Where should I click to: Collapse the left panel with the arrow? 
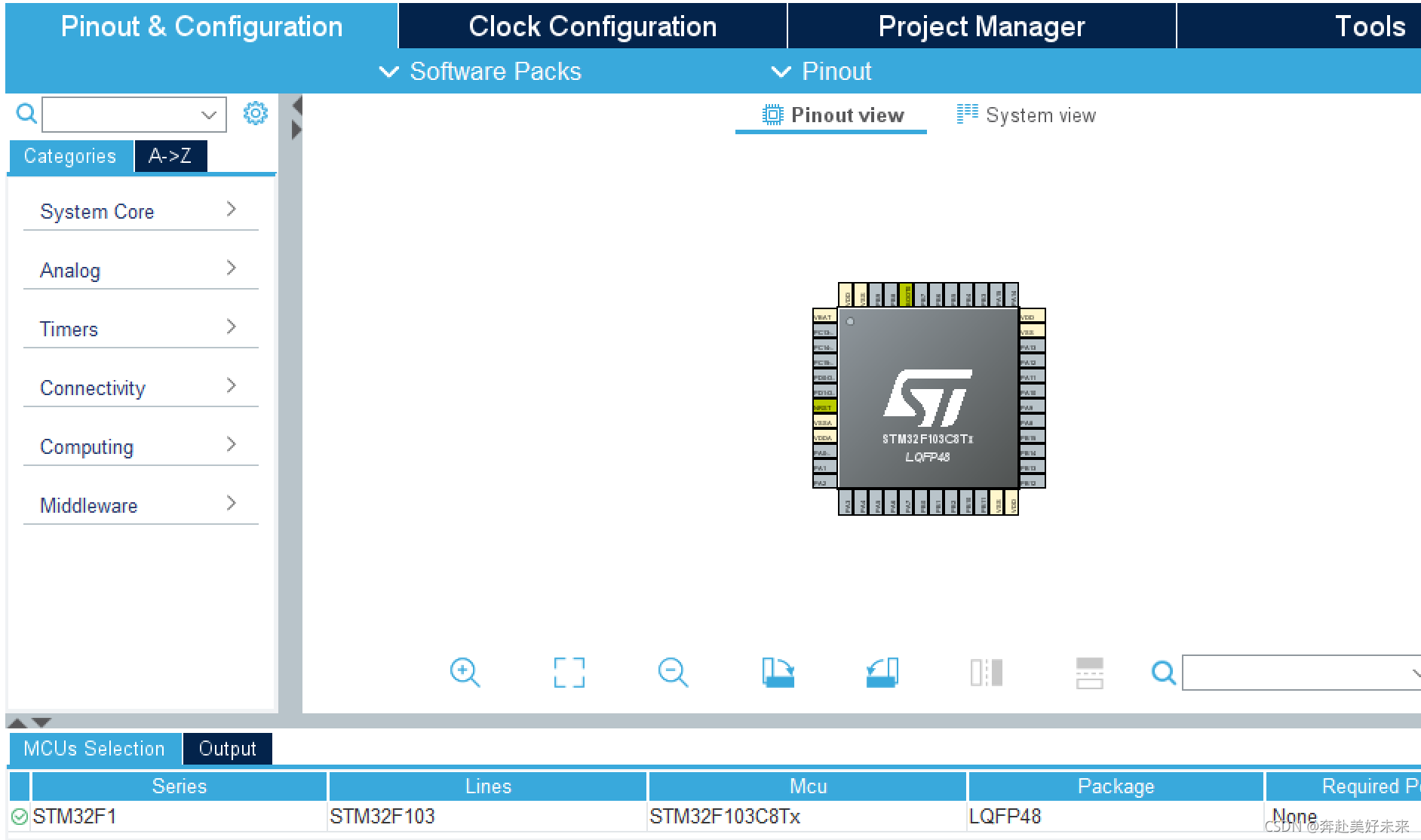[297, 106]
